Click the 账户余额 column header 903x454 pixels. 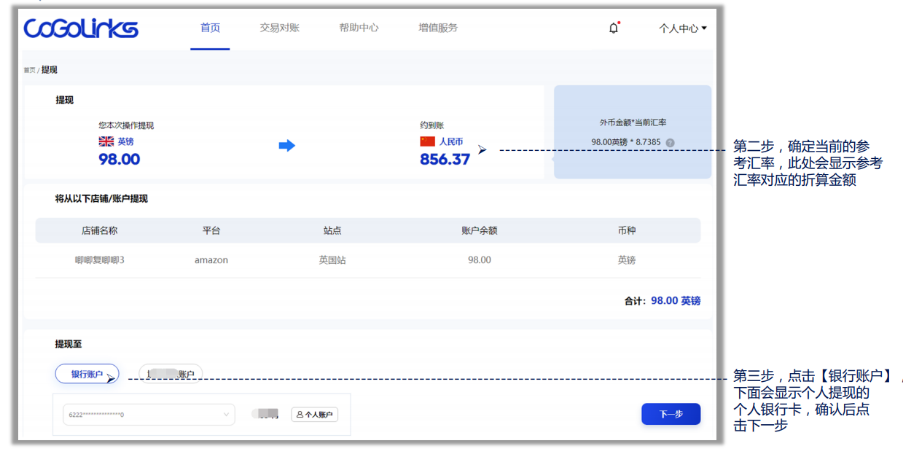tap(479, 230)
